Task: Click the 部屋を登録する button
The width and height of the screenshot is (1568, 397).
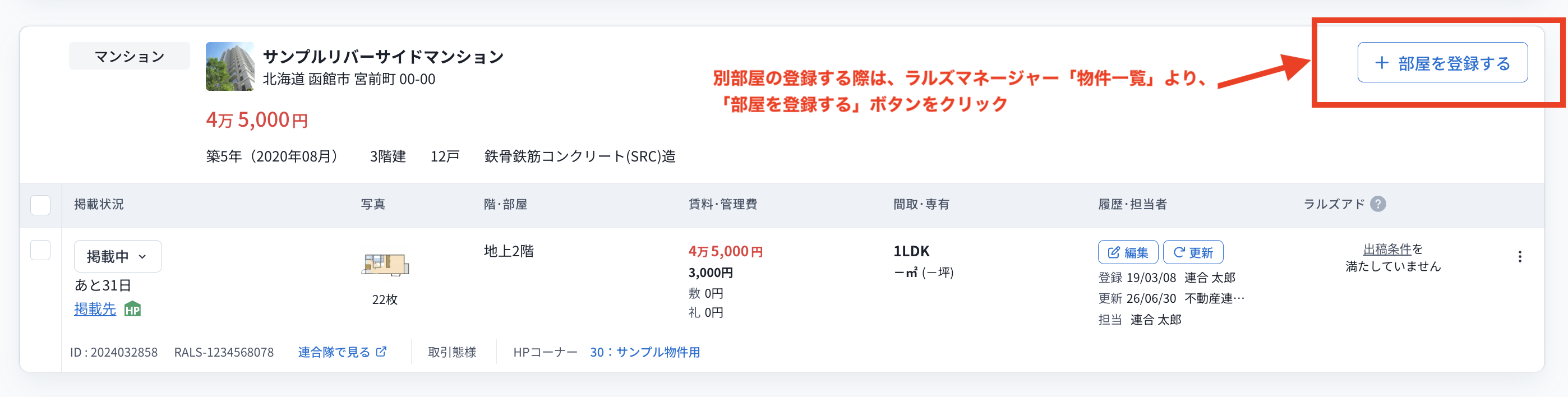Action: pos(1442,62)
